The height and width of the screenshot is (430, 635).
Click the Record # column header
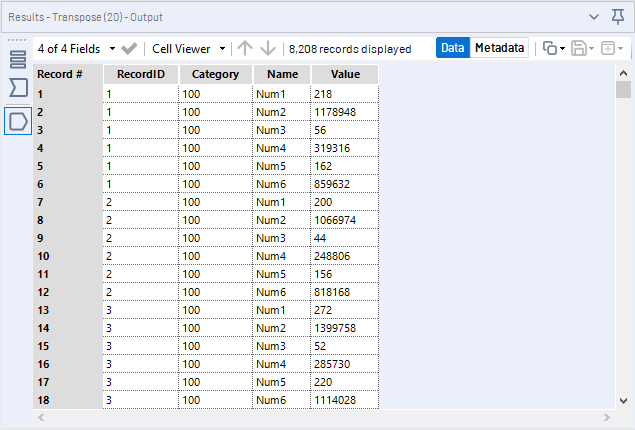point(60,74)
